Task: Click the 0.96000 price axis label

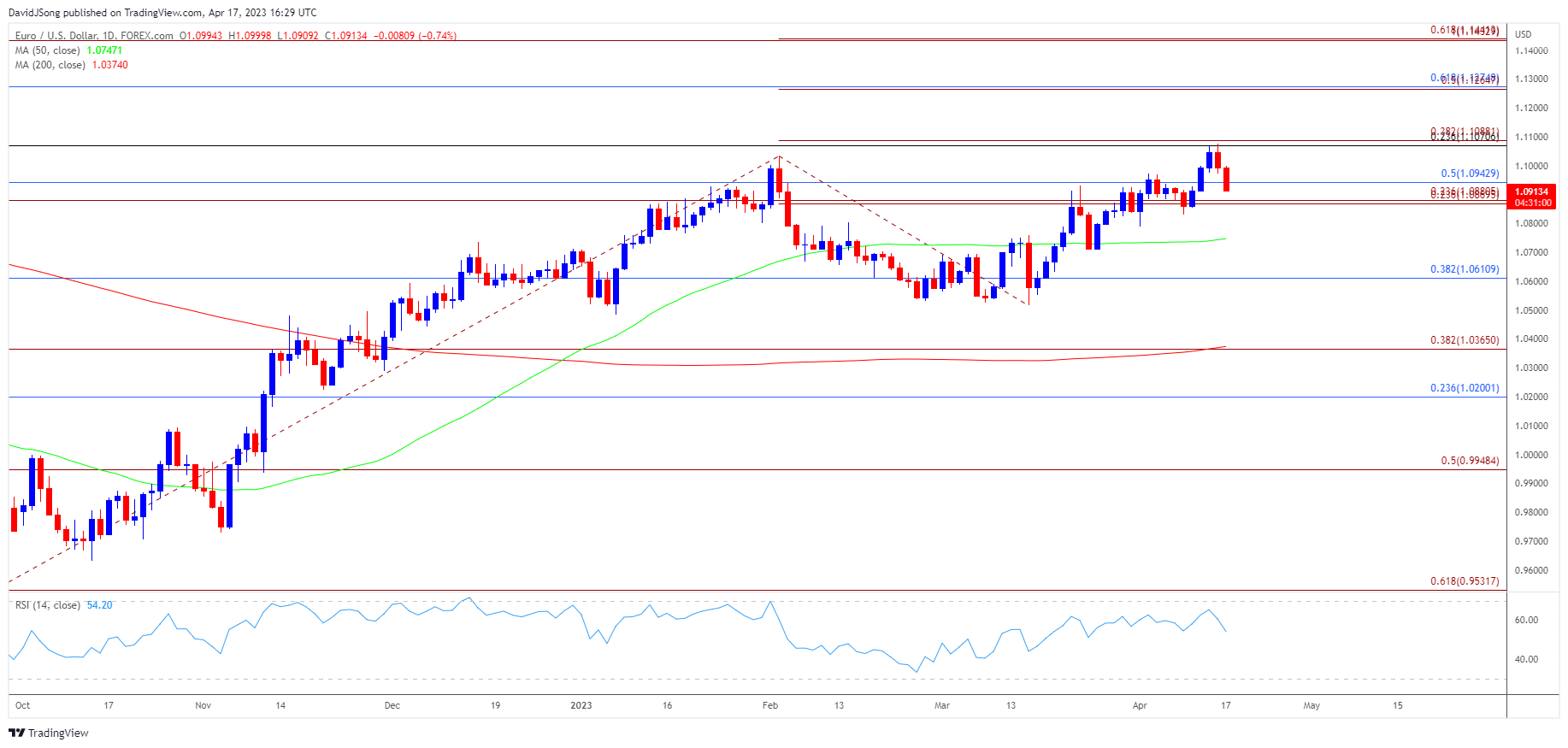Action: 1531,570
